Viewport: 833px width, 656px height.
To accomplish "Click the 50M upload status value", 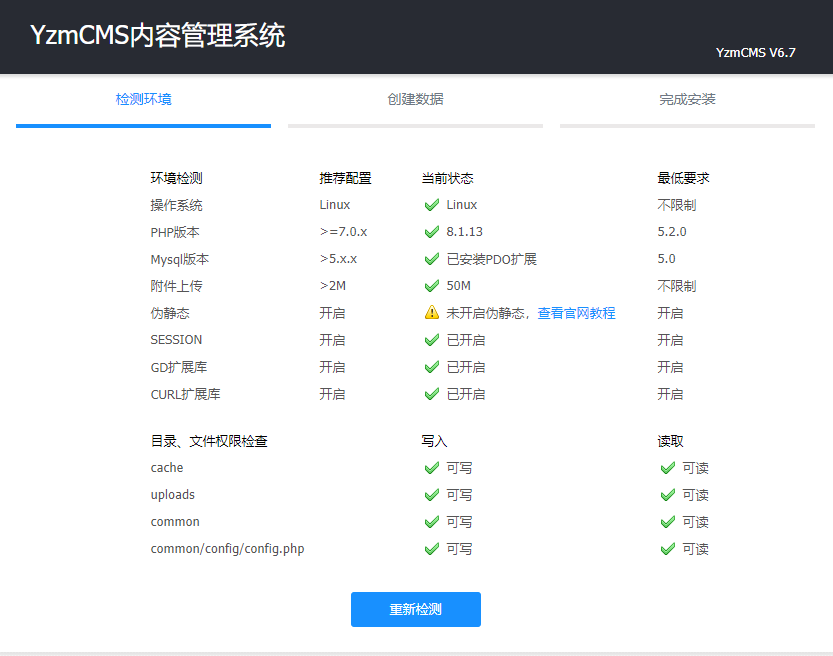I will pos(458,286).
